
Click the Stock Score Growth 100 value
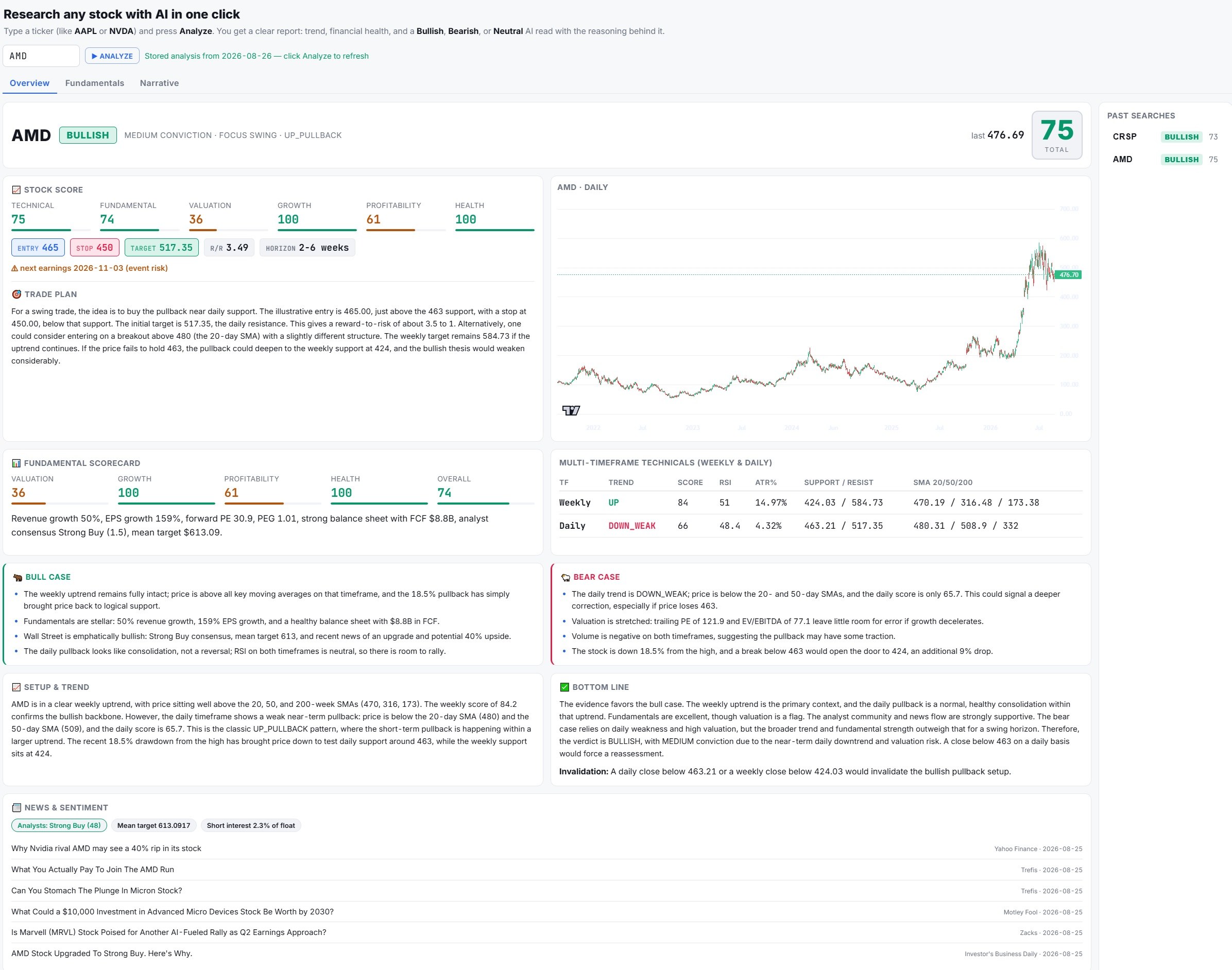coord(288,219)
